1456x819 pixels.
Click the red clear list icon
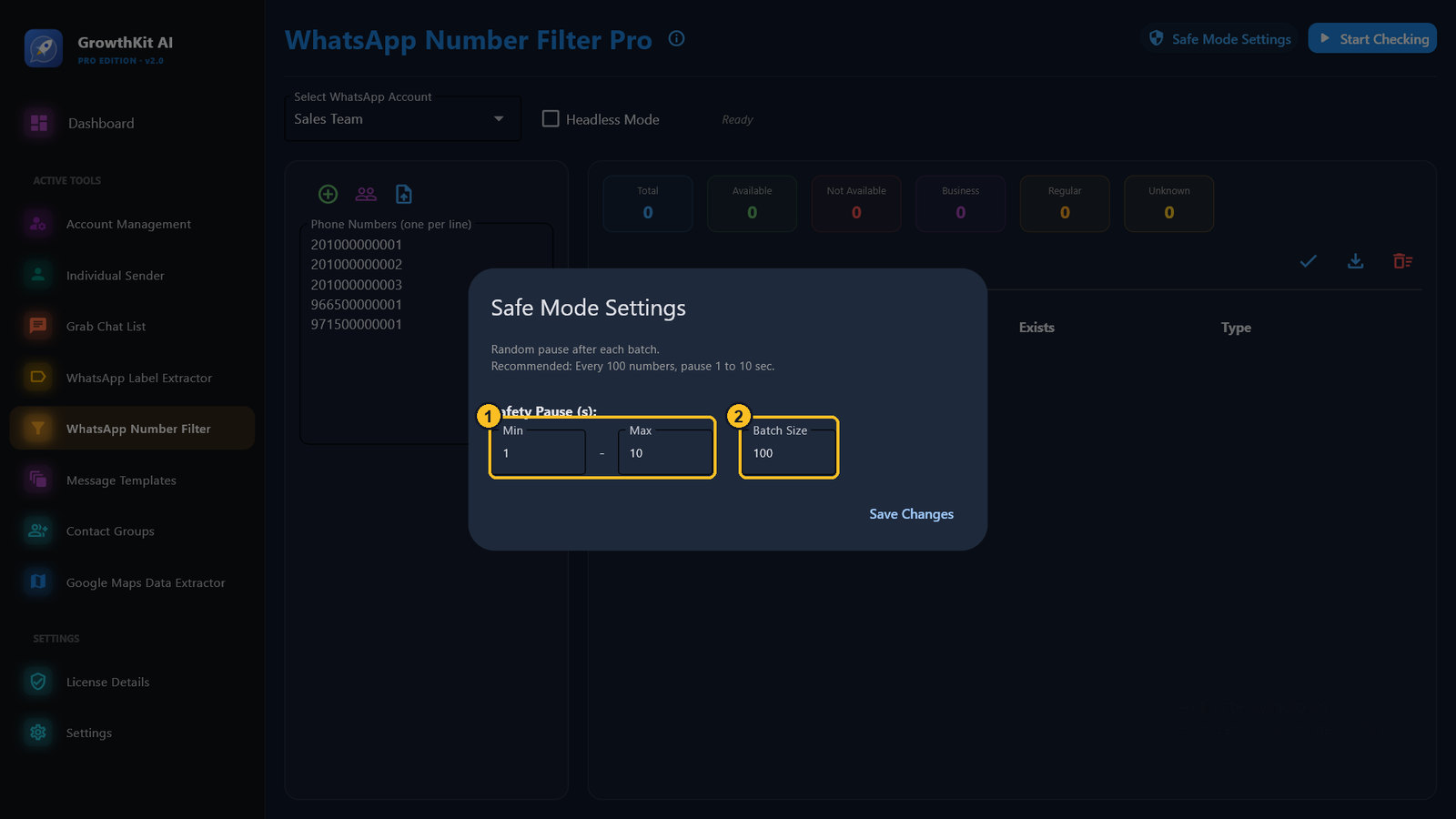click(1403, 261)
